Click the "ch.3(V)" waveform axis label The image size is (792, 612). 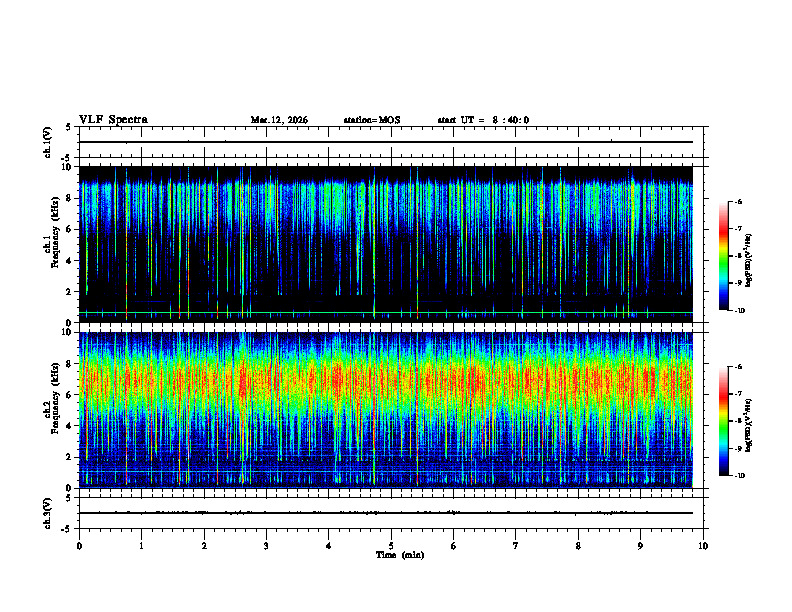47,513
